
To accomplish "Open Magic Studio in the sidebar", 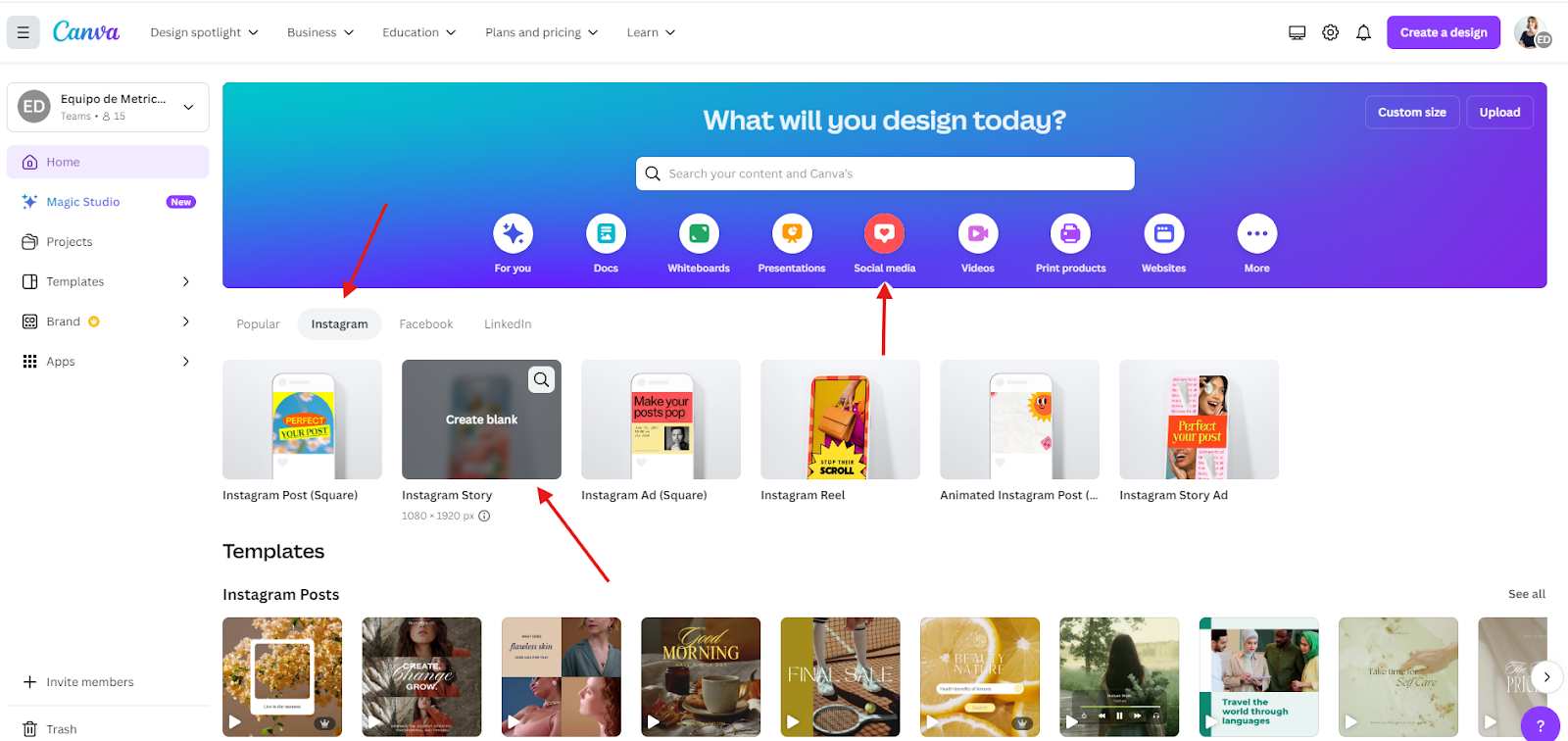I will (83, 202).
